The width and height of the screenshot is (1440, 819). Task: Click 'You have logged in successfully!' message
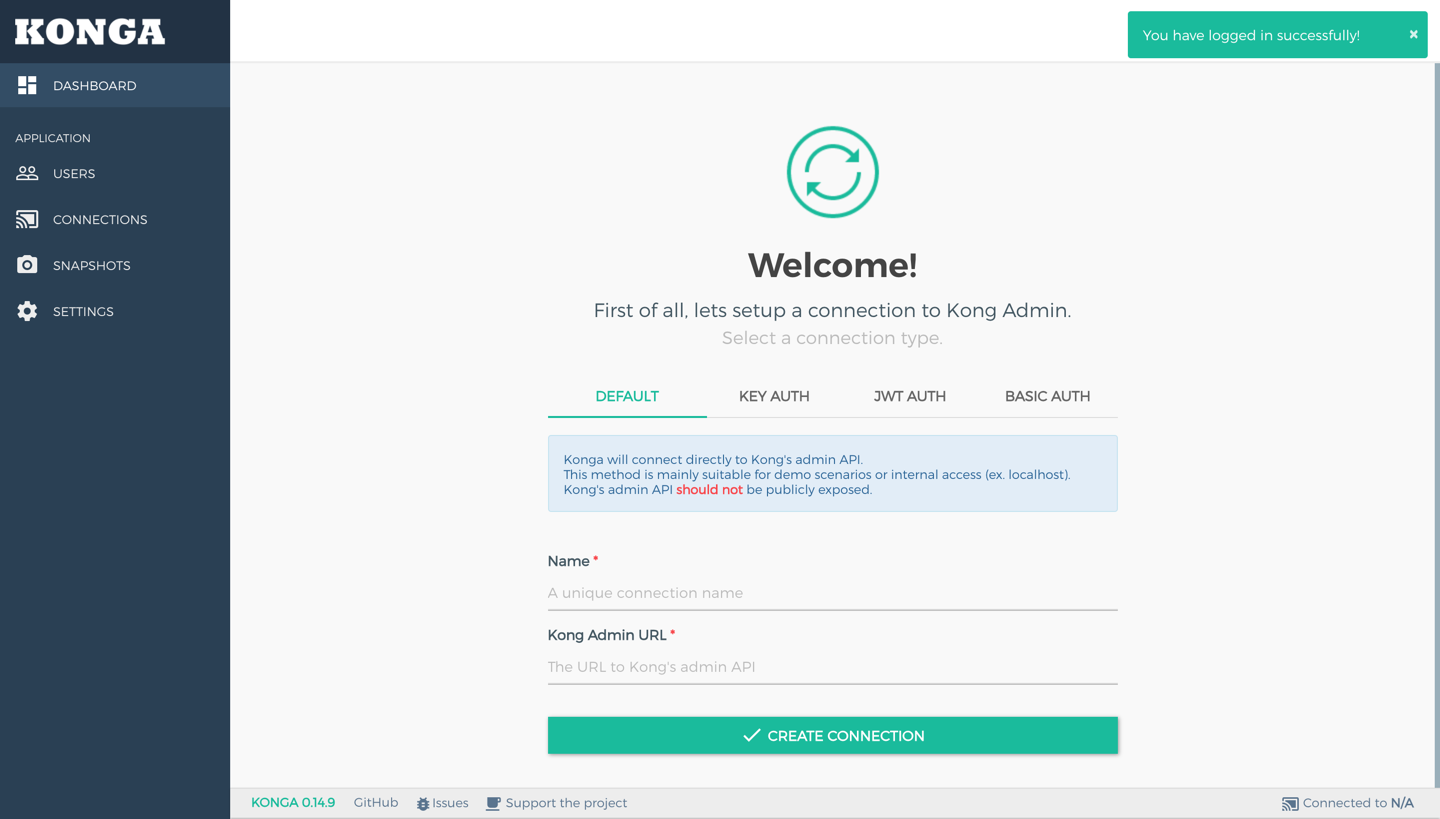coord(1251,35)
